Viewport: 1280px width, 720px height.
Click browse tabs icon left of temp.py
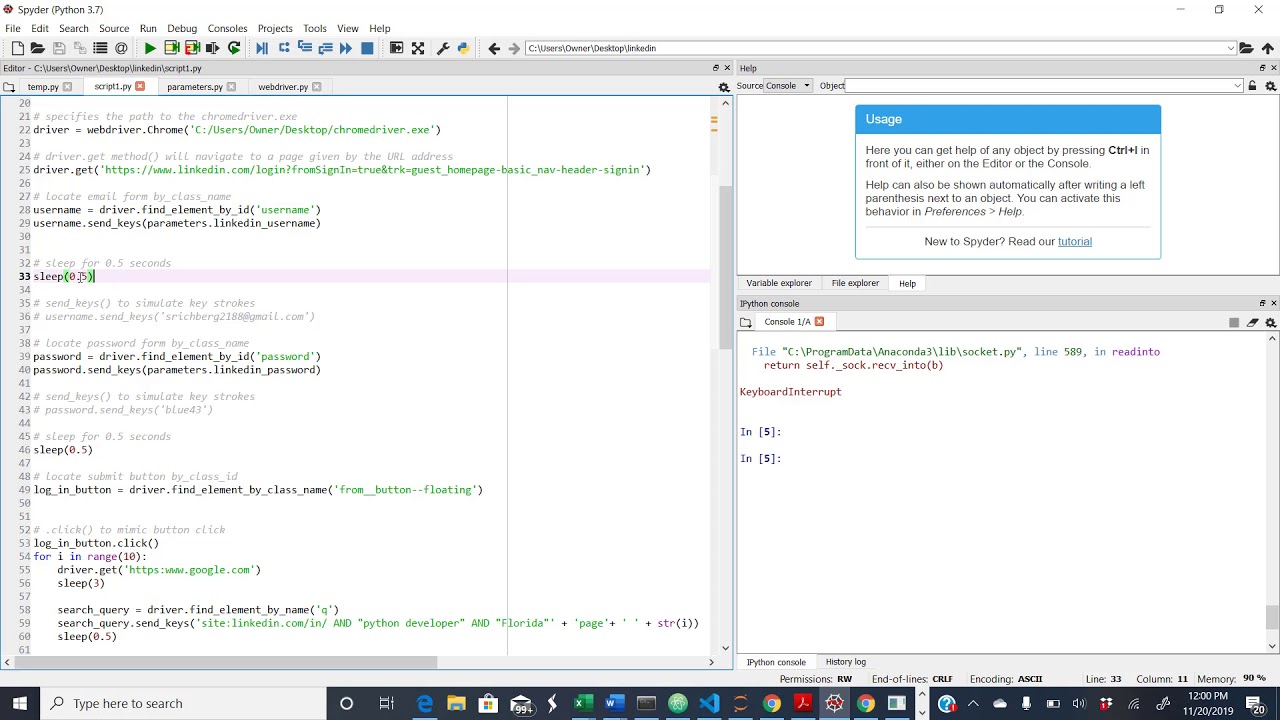click(9, 87)
